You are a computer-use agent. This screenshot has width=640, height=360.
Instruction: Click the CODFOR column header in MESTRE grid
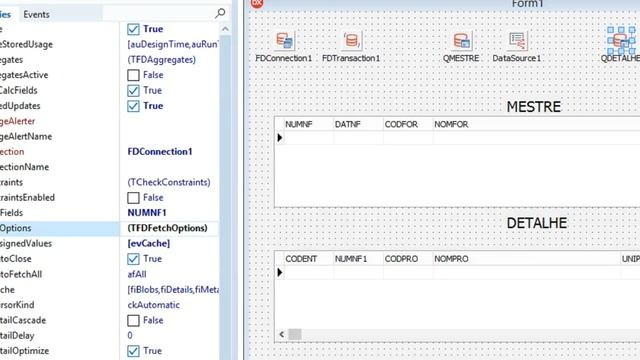pos(408,124)
